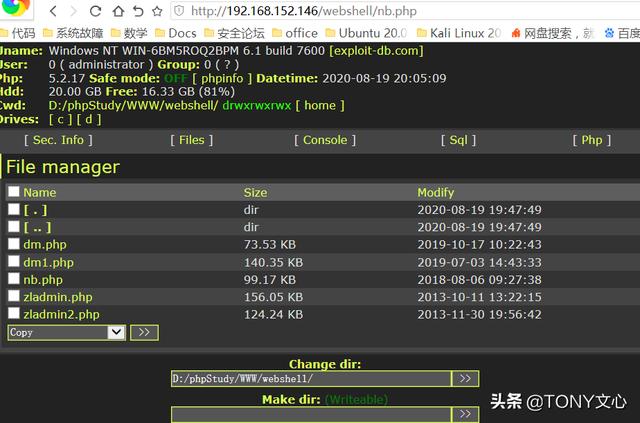Screen dimensions: 640x423
Task: Go up via [ .. ] parent directory
Action: click(37, 227)
